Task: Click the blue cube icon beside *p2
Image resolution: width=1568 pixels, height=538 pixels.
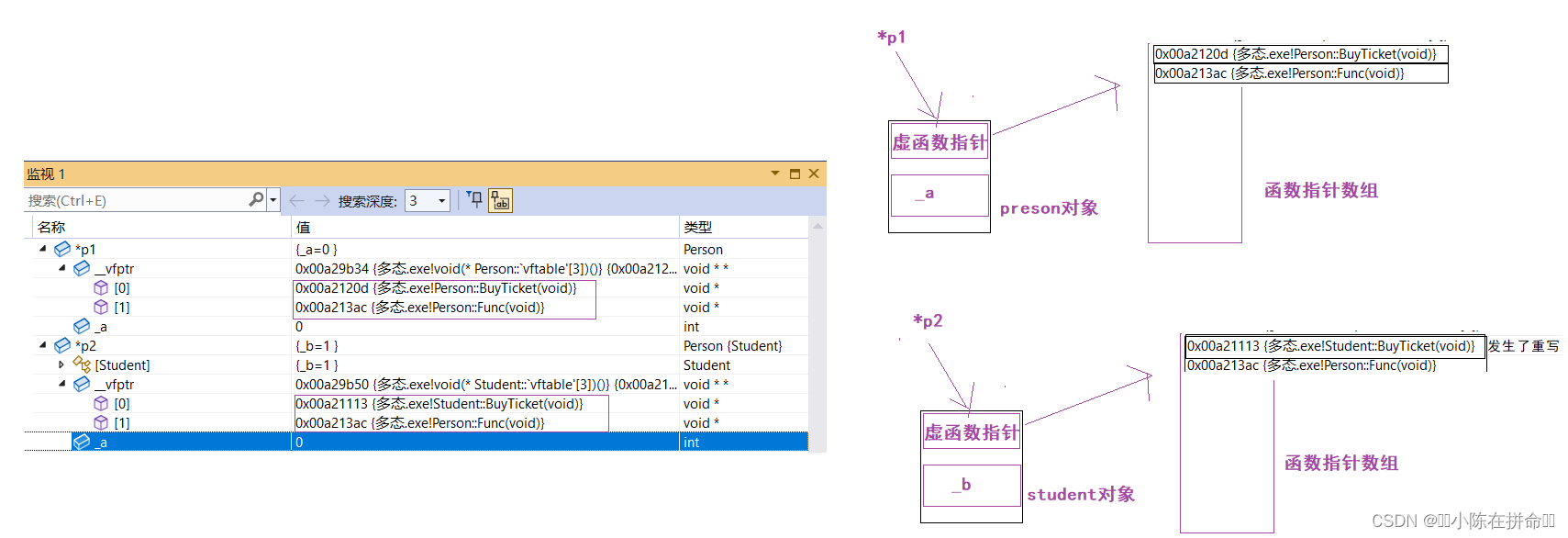Action: [x=62, y=345]
